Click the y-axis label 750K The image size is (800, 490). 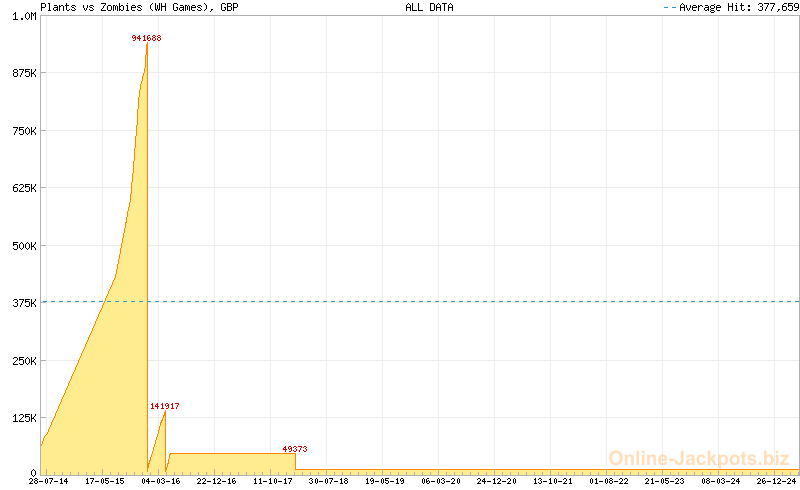24,131
